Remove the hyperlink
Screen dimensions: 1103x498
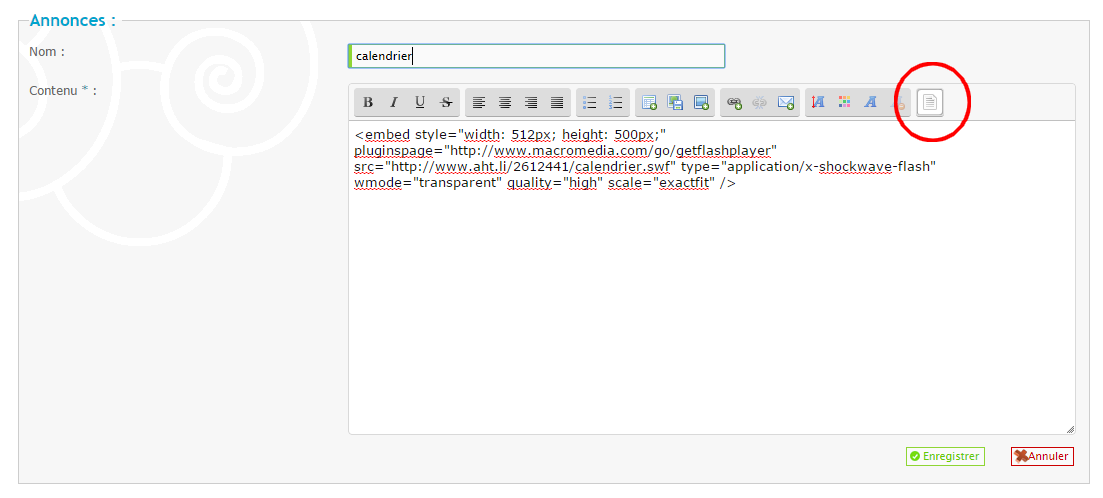click(760, 103)
